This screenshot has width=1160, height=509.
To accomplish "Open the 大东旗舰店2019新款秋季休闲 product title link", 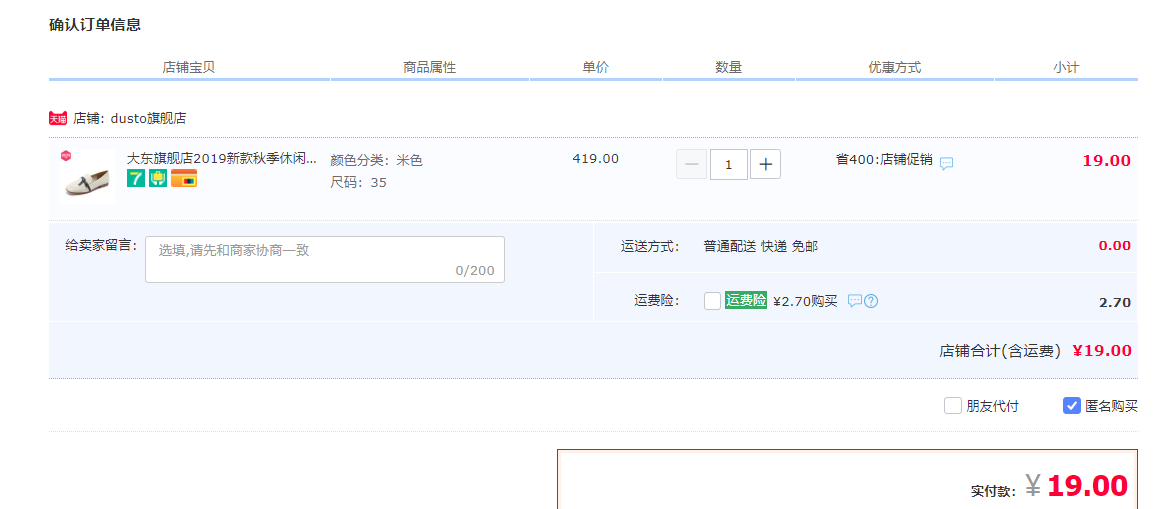I will (222, 158).
